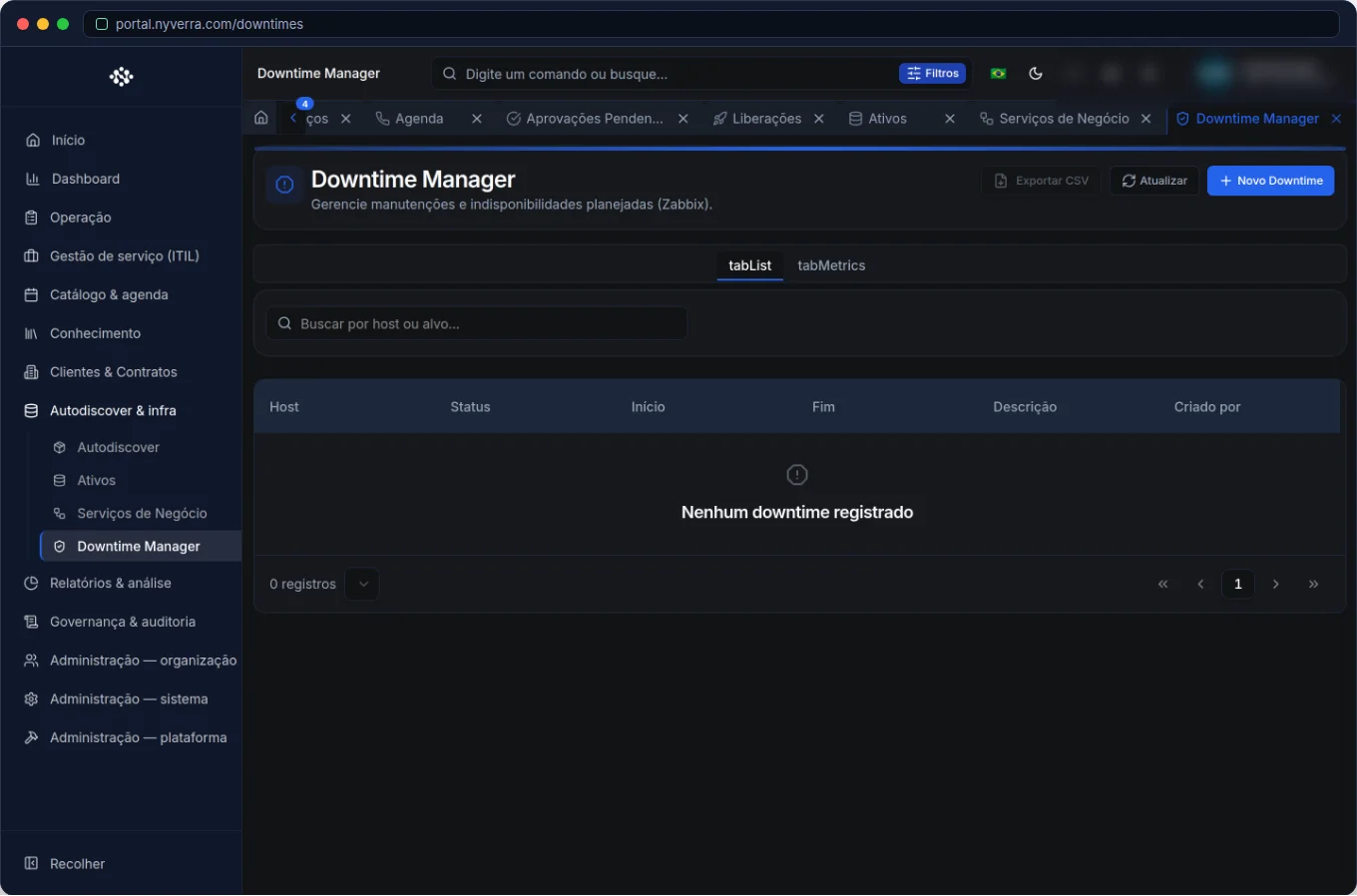1357x896 pixels.
Task: Go to previous page arrow
Action: pos(1200,584)
